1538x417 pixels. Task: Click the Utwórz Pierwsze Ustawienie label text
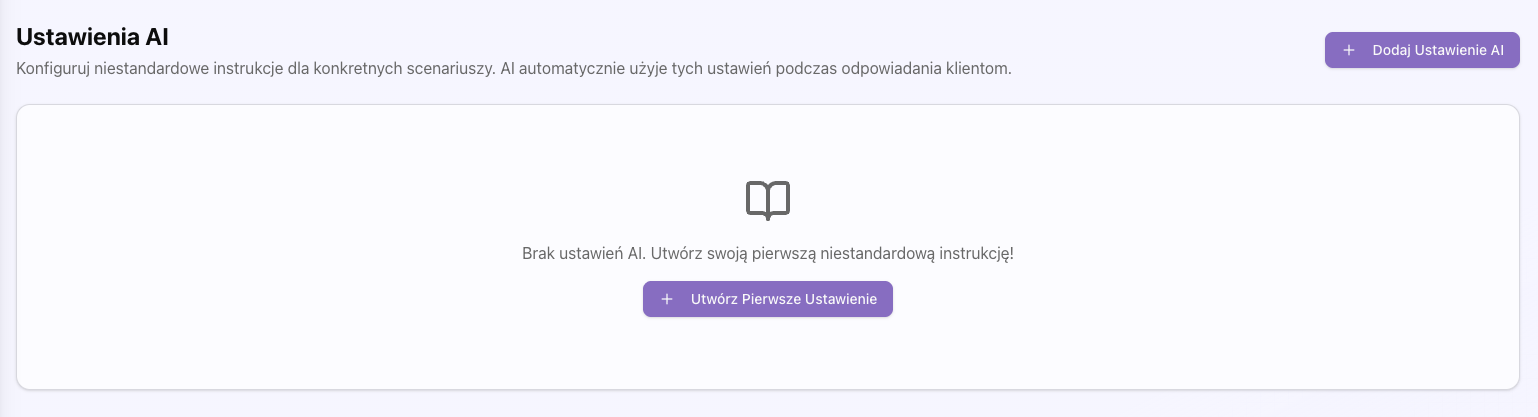(x=783, y=299)
